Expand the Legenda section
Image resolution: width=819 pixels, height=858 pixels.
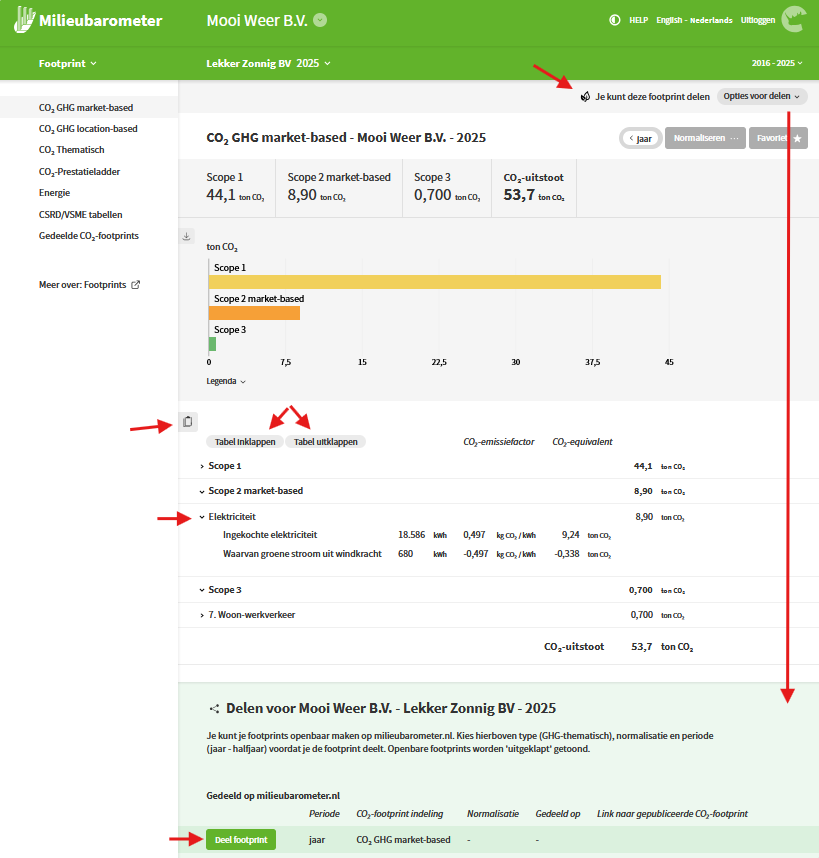pyautogui.click(x=226, y=381)
